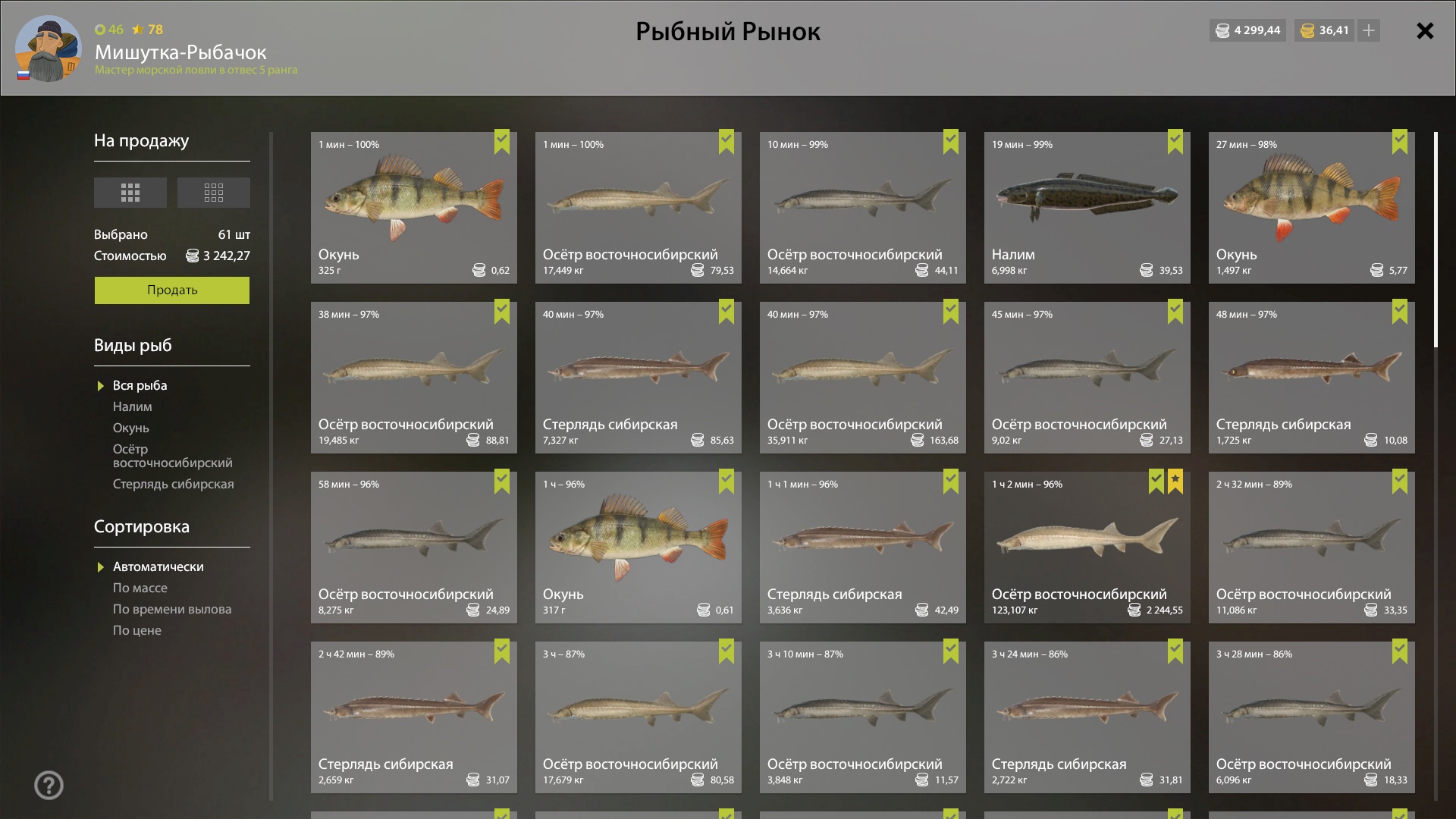Sort fish by По цене
This screenshot has width=1456, height=819.
[x=137, y=630]
